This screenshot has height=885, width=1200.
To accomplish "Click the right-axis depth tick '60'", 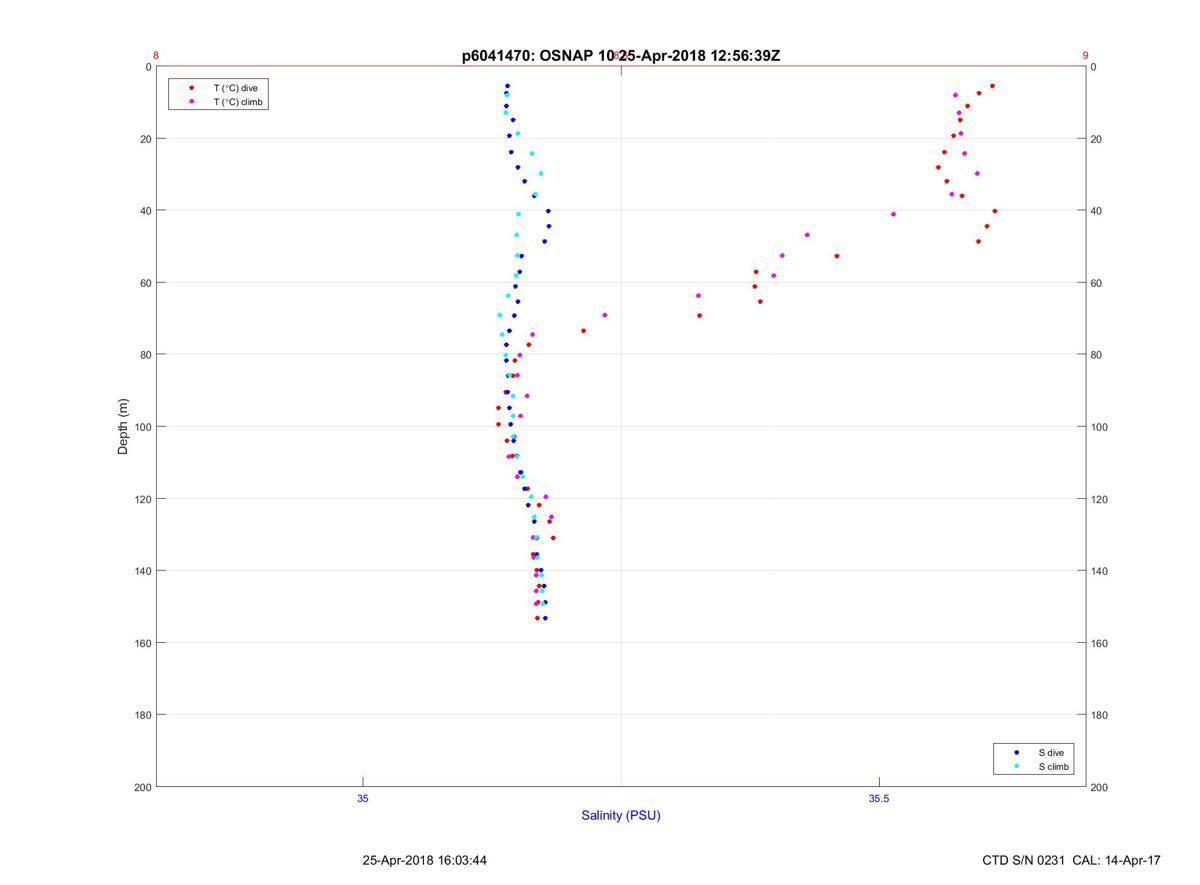I will tap(1096, 283).
